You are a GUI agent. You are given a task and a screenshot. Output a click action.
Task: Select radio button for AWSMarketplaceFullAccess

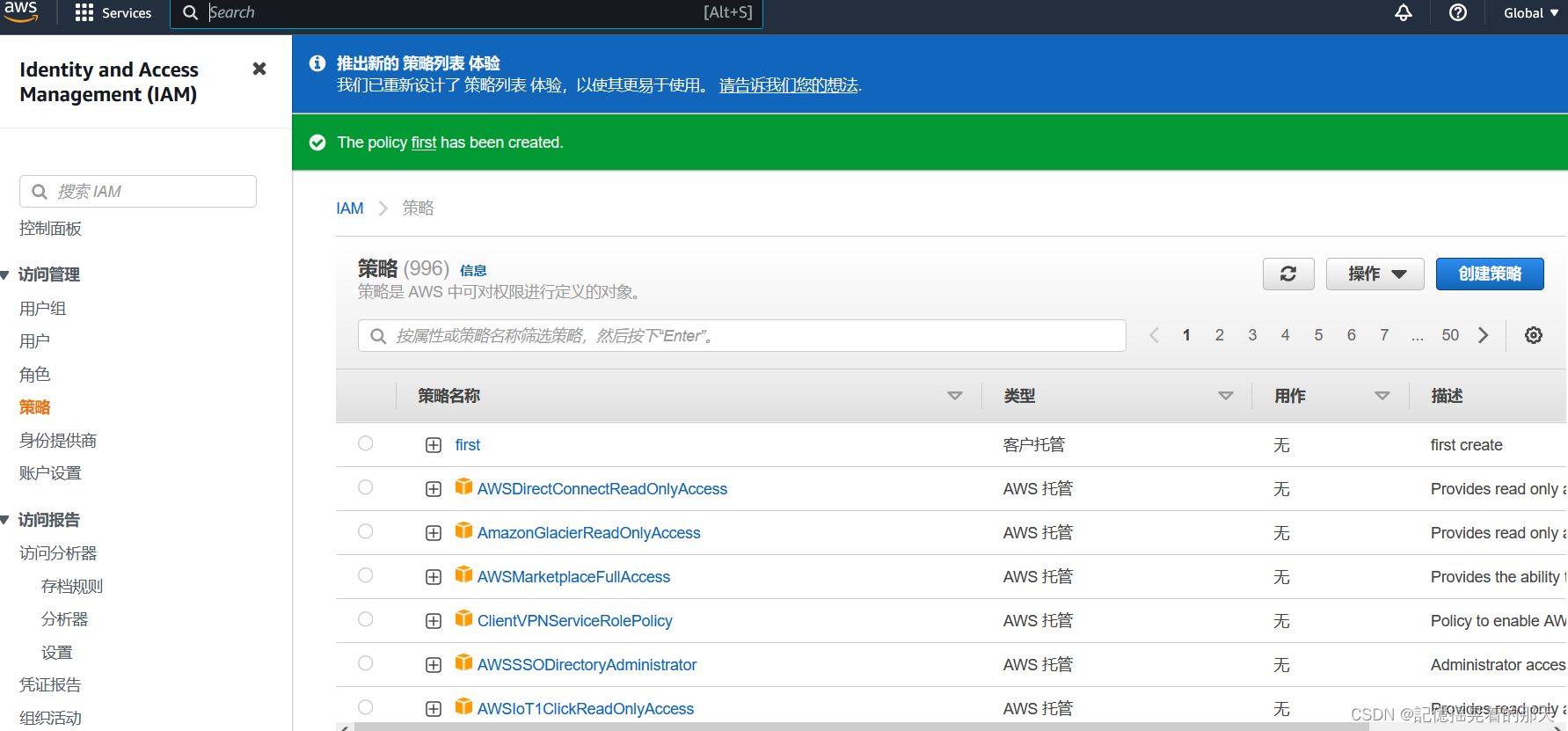click(366, 575)
